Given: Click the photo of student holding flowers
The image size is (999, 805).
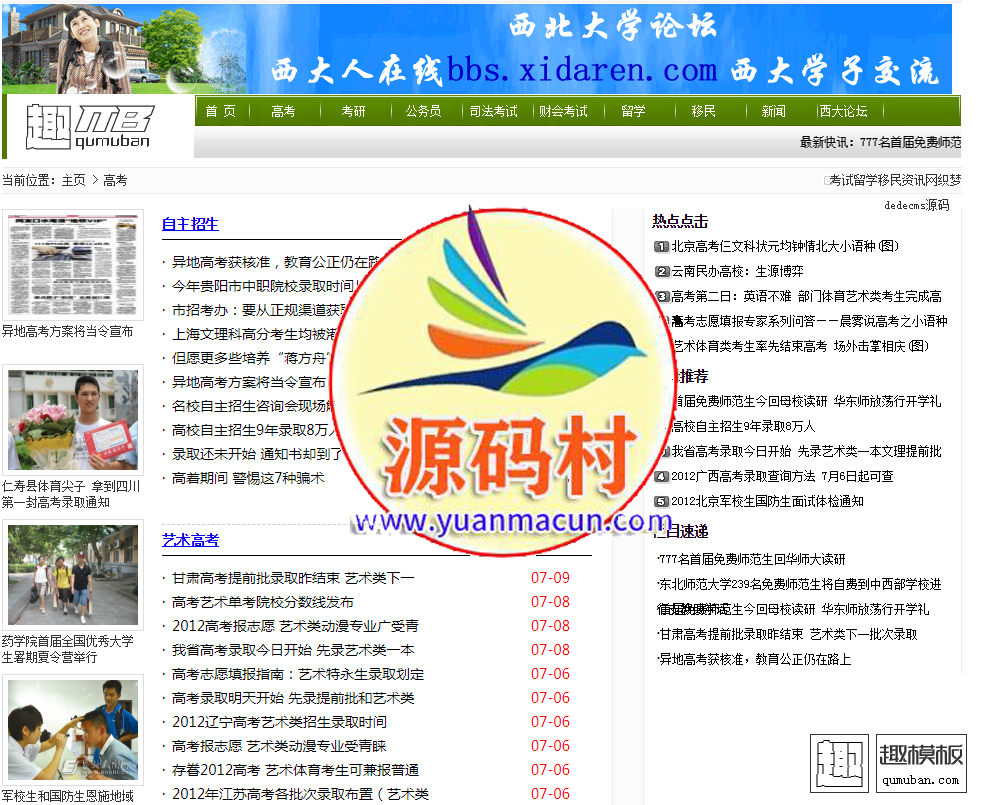Looking at the screenshot, I should [x=72, y=420].
